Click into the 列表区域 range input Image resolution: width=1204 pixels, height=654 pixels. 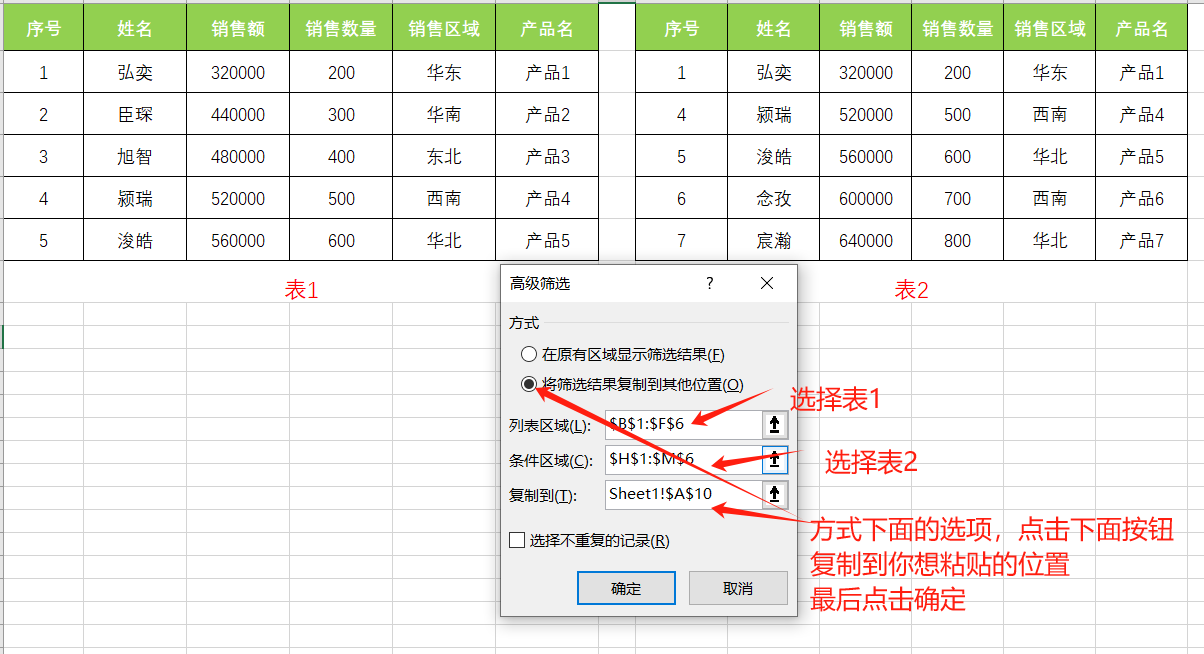point(683,426)
